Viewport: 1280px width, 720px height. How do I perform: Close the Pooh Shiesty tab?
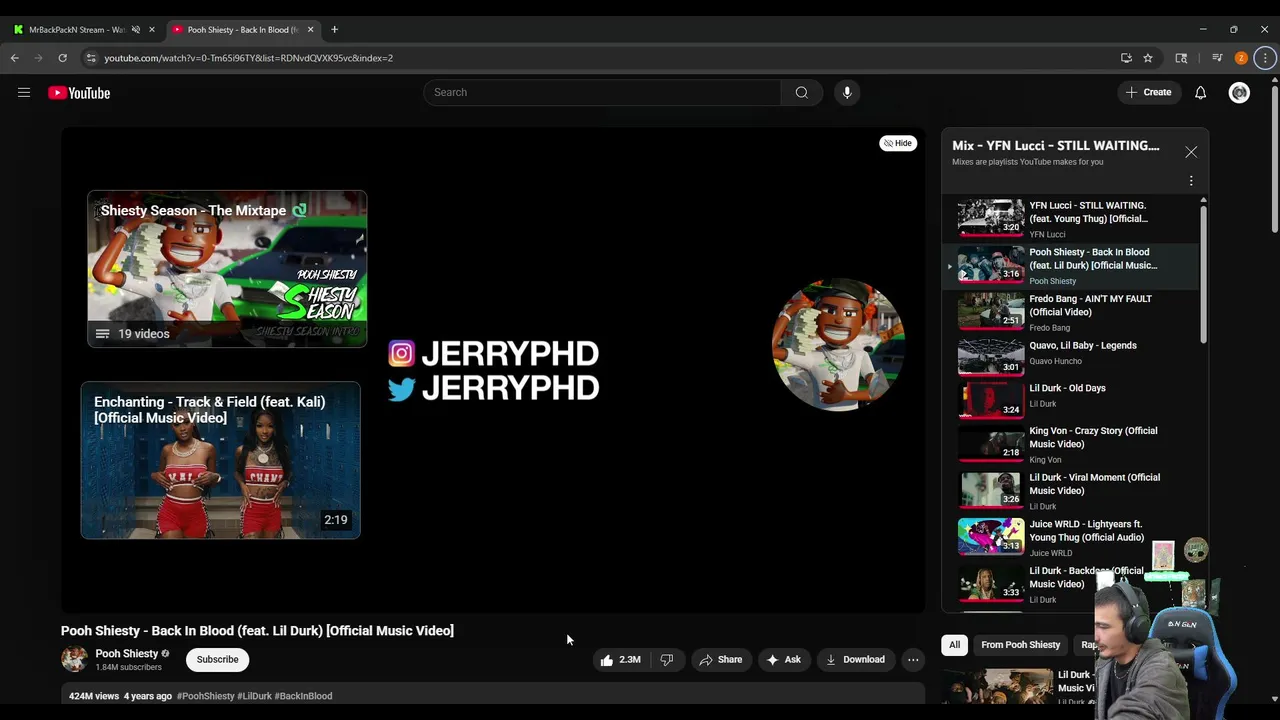click(x=310, y=30)
